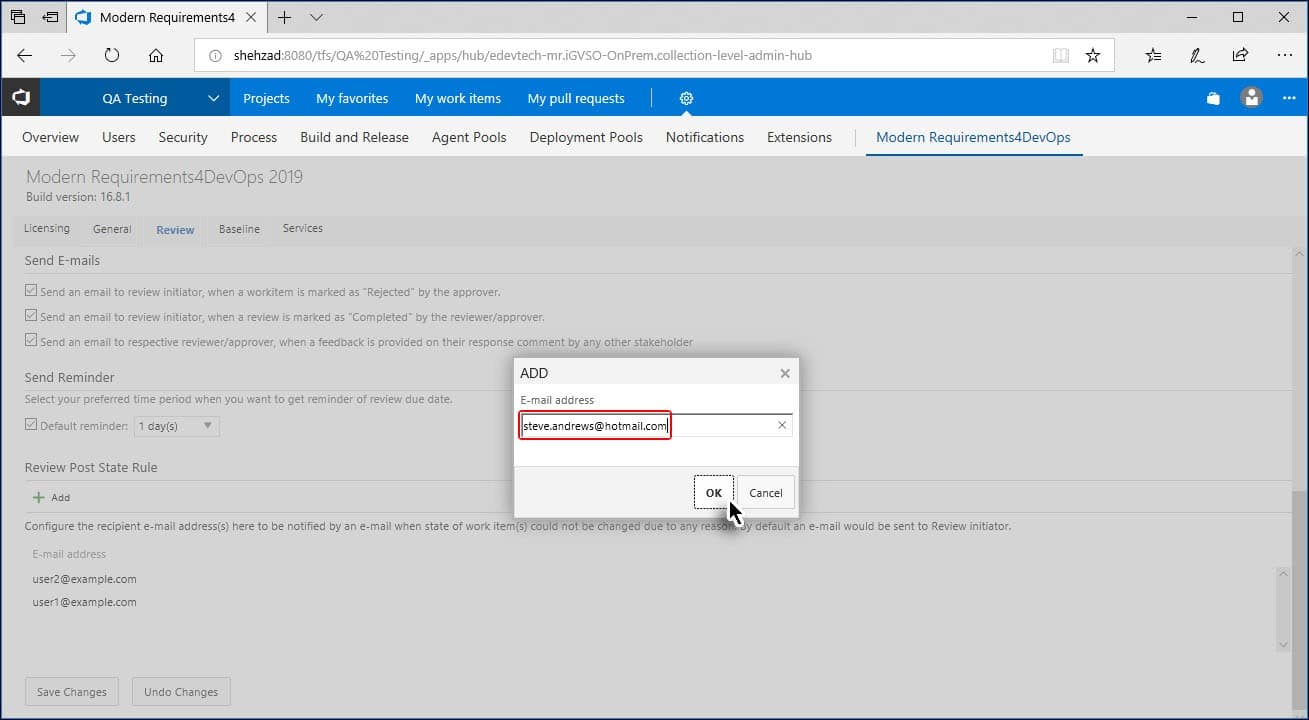This screenshot has height=720, width=1309.
Task: Click the browser Back arrow
Action: point(25,56)
